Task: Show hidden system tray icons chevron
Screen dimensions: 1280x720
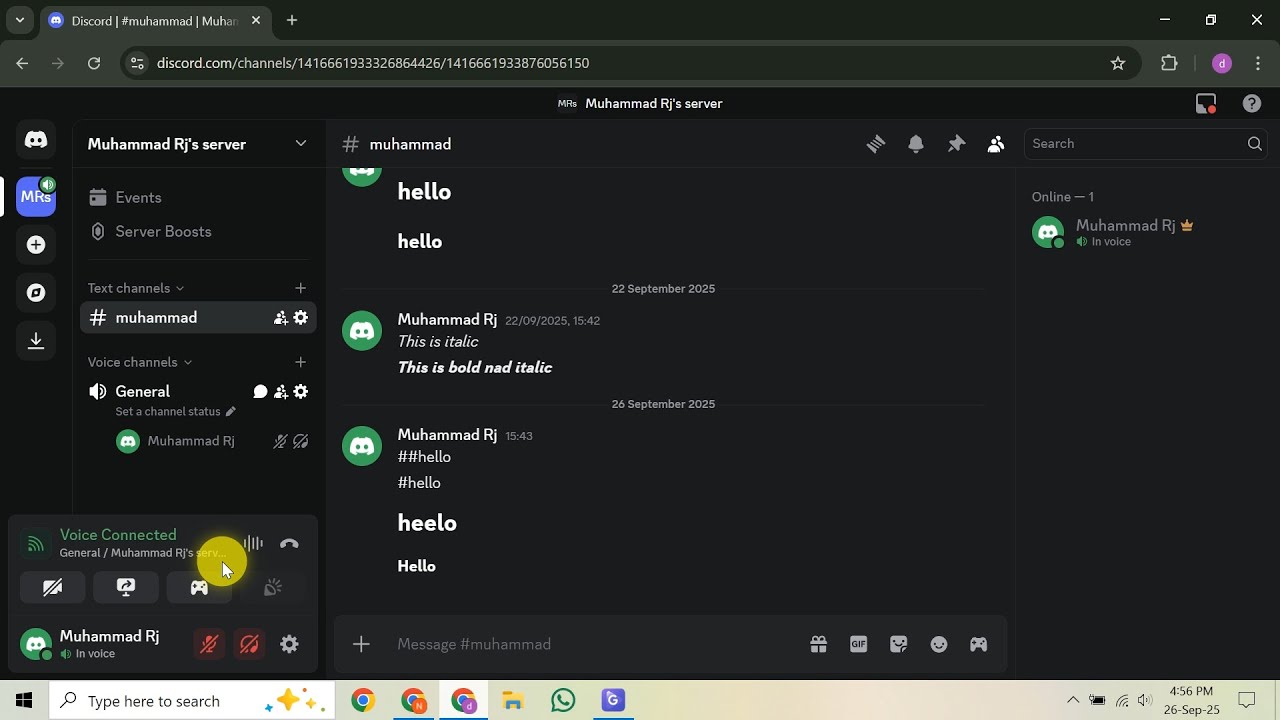Action: 1073,700
